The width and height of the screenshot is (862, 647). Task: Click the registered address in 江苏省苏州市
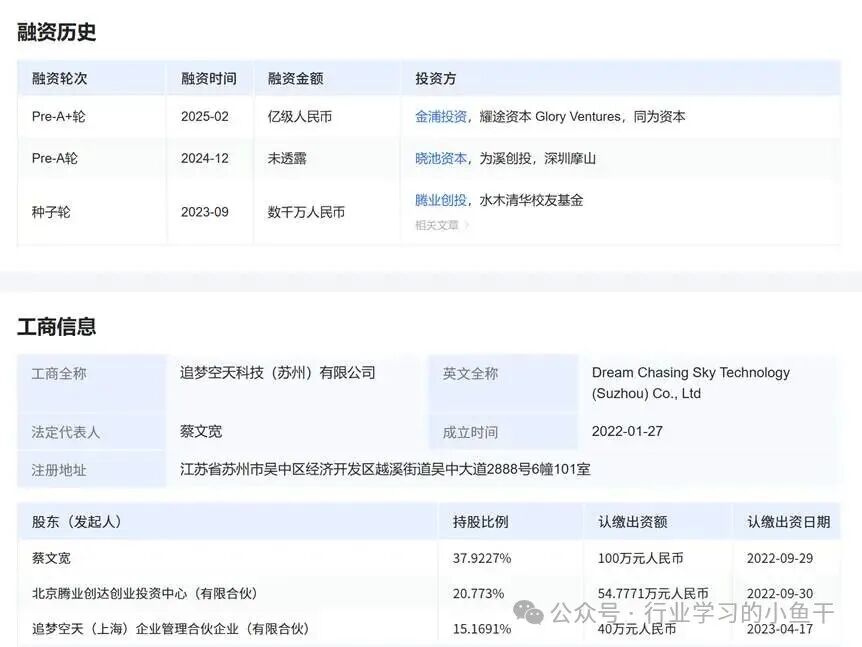click(385, 469)
